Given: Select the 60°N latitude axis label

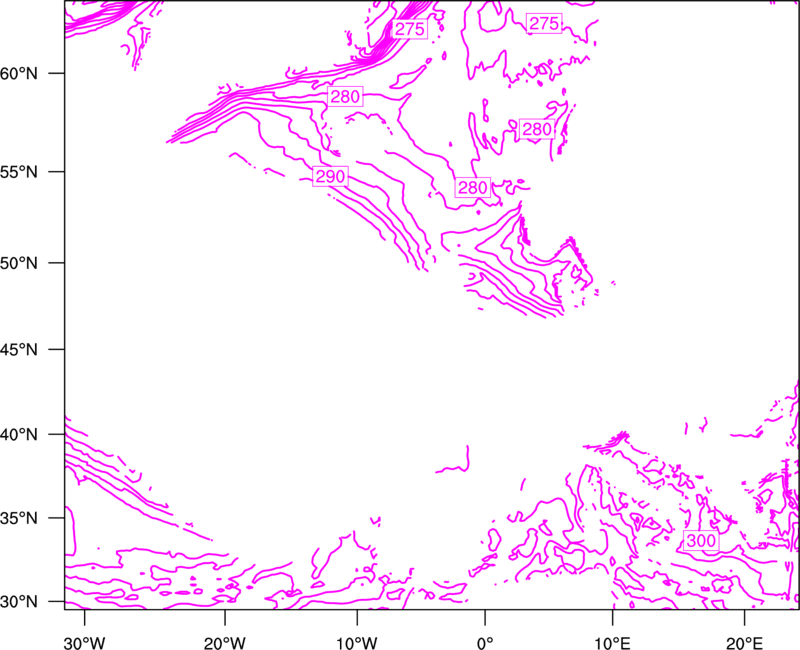Looking at the screenshot, I should [x=19, y=73].
